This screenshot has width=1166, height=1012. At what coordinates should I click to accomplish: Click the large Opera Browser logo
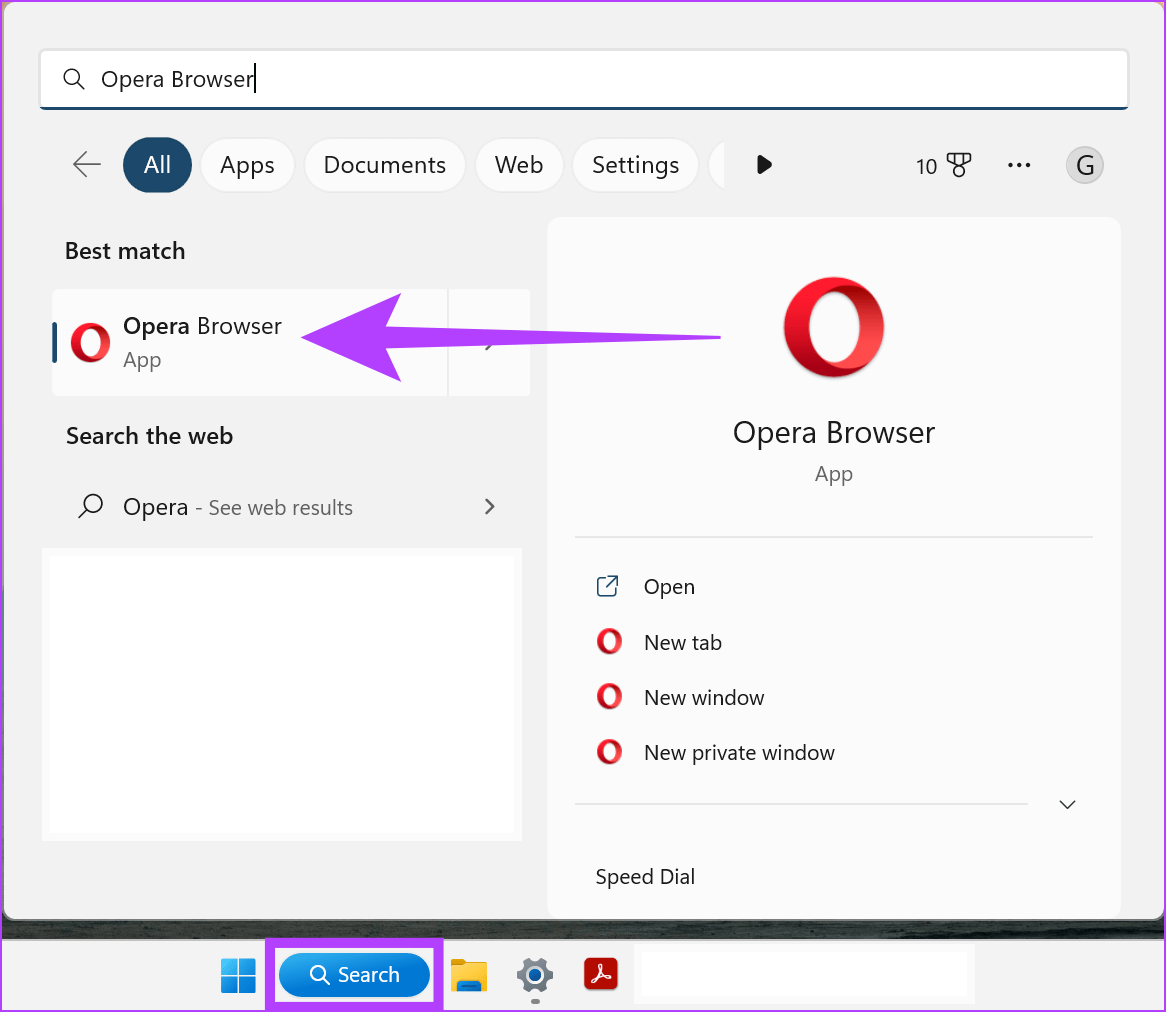point(833,327)
